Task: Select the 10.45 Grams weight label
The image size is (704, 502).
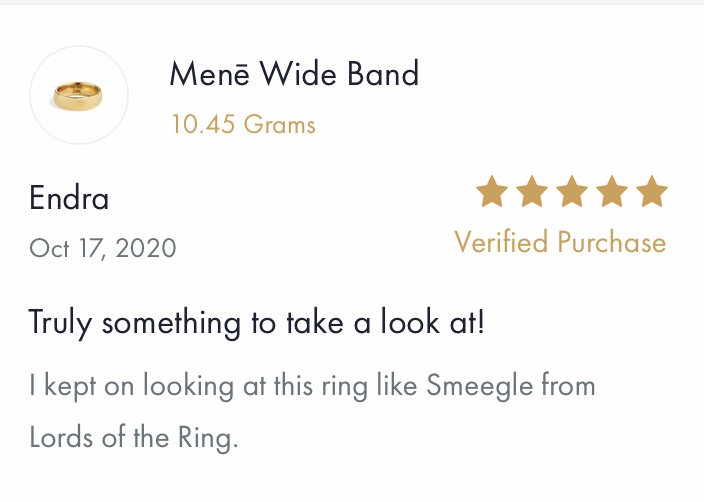Action: pyautogui.click(x=244, y=124)
